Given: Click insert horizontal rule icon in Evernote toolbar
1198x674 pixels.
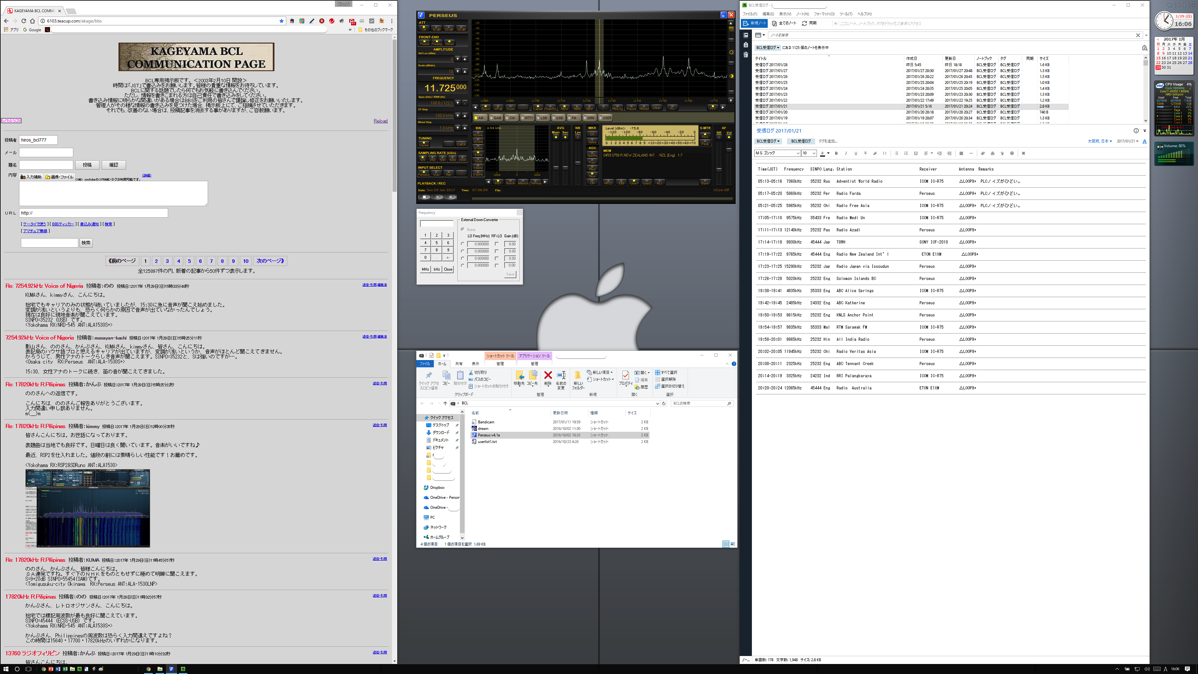Looking at the screenshot, I should (971, 153).
